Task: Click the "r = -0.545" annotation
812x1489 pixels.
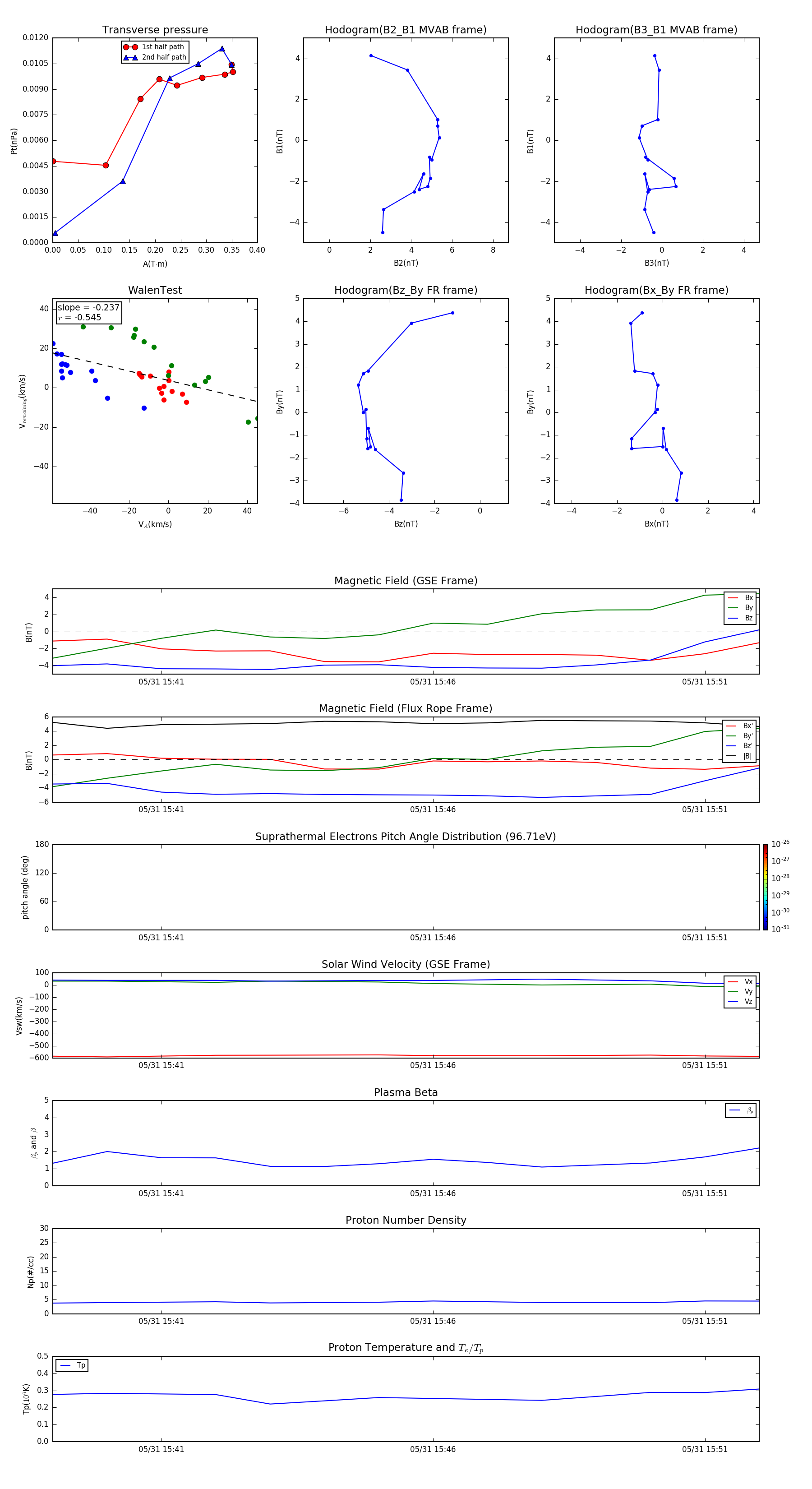Action: [x=80, y=317]
